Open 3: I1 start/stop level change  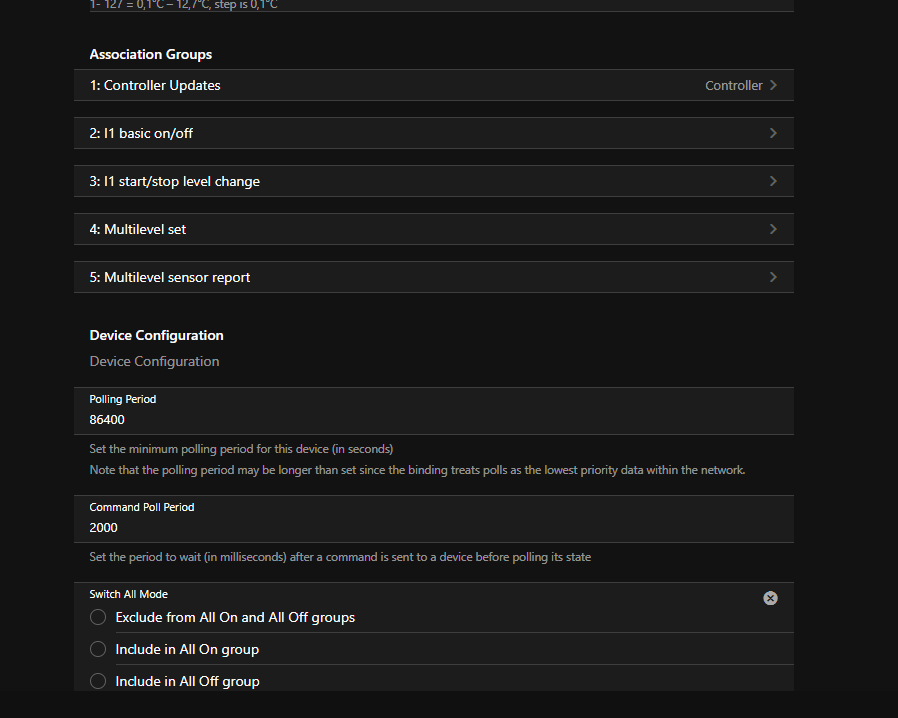pos(174,181)
